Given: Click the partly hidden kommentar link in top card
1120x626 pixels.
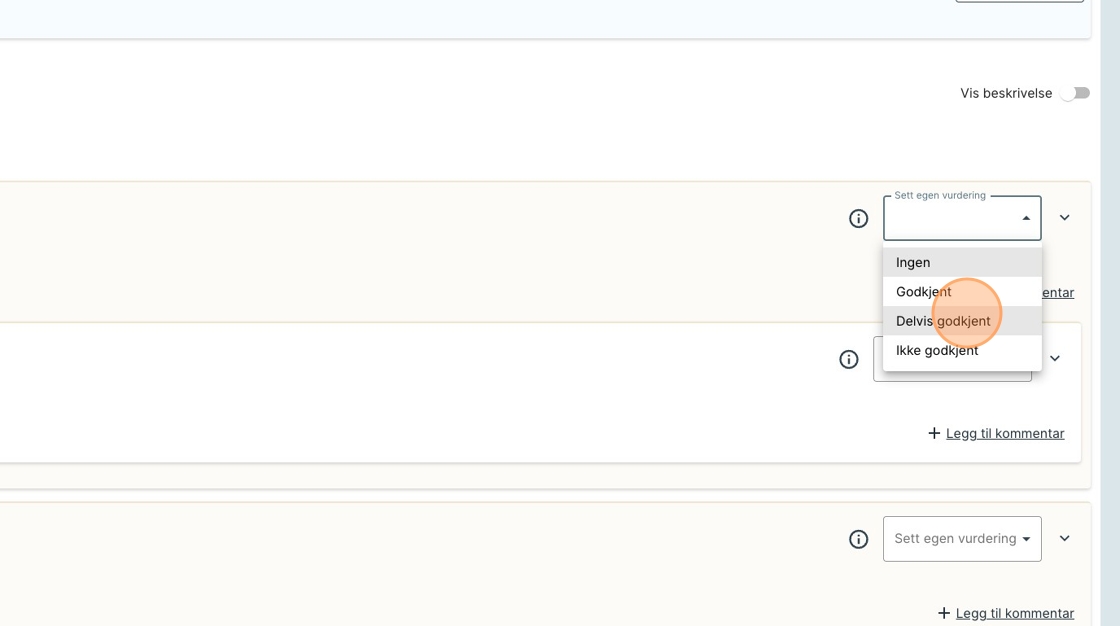Looking at the screenshot, I should tap(1058, 293).
